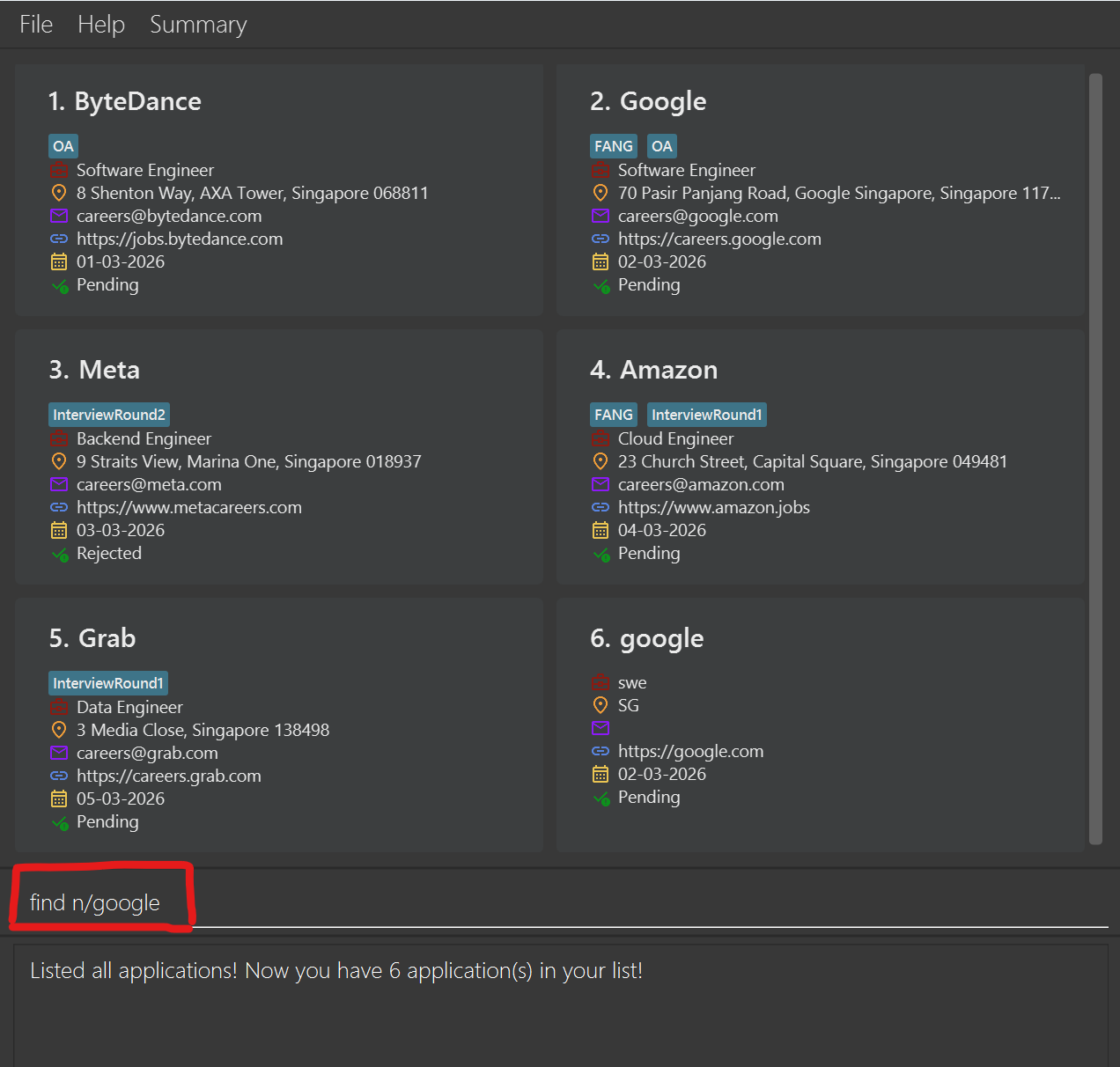Click the status icon in Amazon card
1120x1067 pixels.
click(601, 554)
